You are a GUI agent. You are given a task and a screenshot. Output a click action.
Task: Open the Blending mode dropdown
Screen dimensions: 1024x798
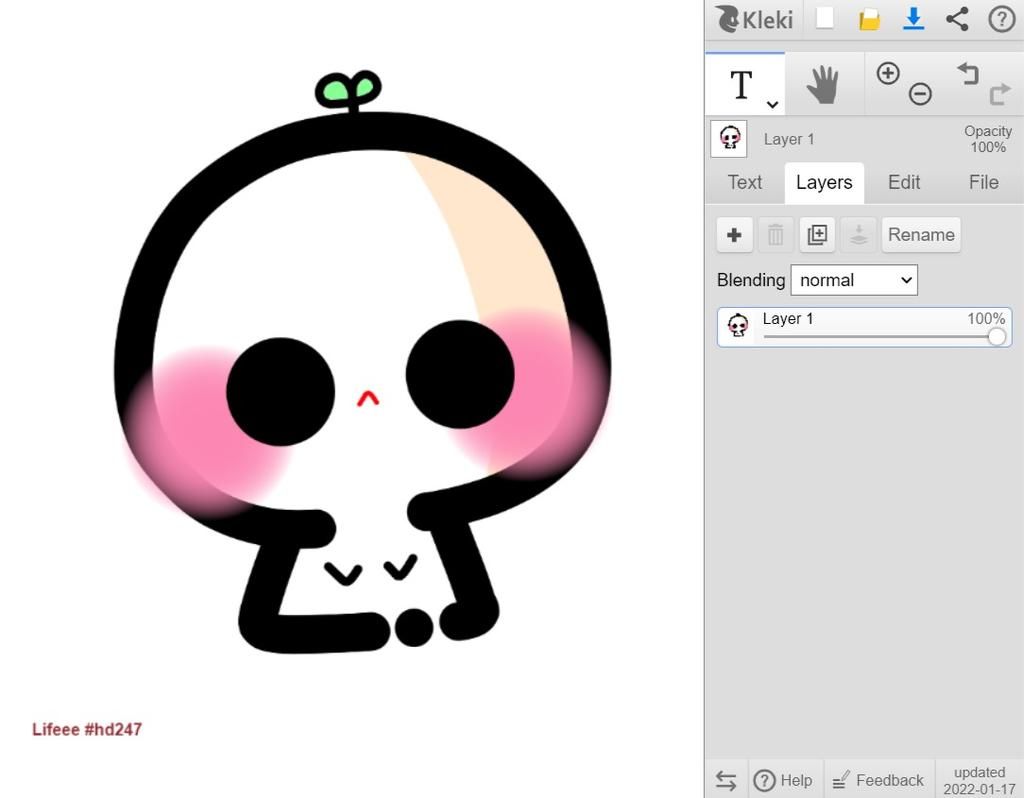point(854,280)
